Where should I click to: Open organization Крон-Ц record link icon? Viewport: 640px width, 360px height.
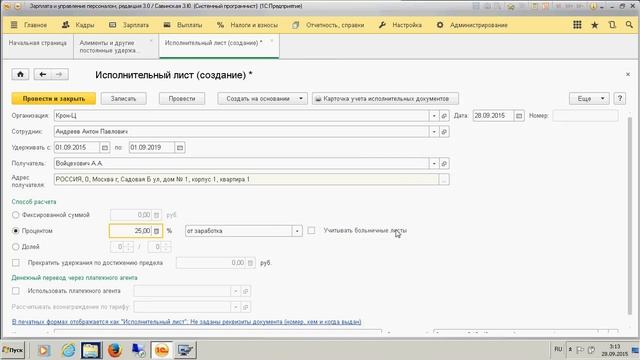pyautogui.click(x=444, y=116)
